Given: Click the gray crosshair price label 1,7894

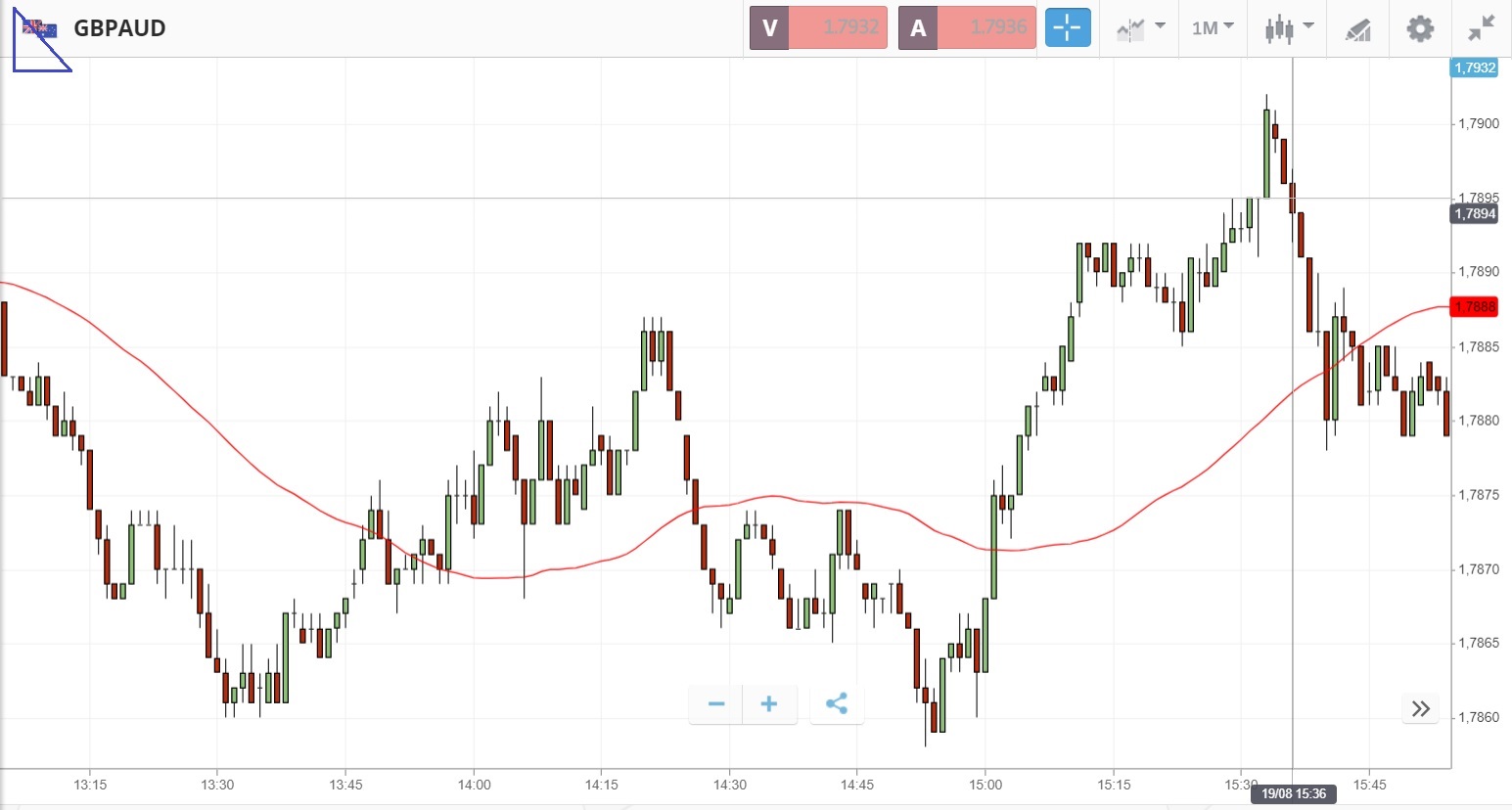Looking at the screenshot, I should pos(1474,213).
